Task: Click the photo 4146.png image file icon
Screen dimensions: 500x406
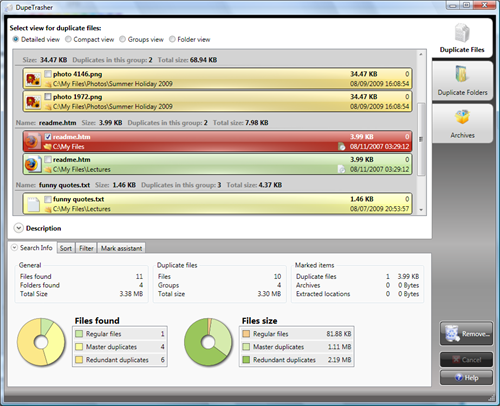Action: coord(33,79)
